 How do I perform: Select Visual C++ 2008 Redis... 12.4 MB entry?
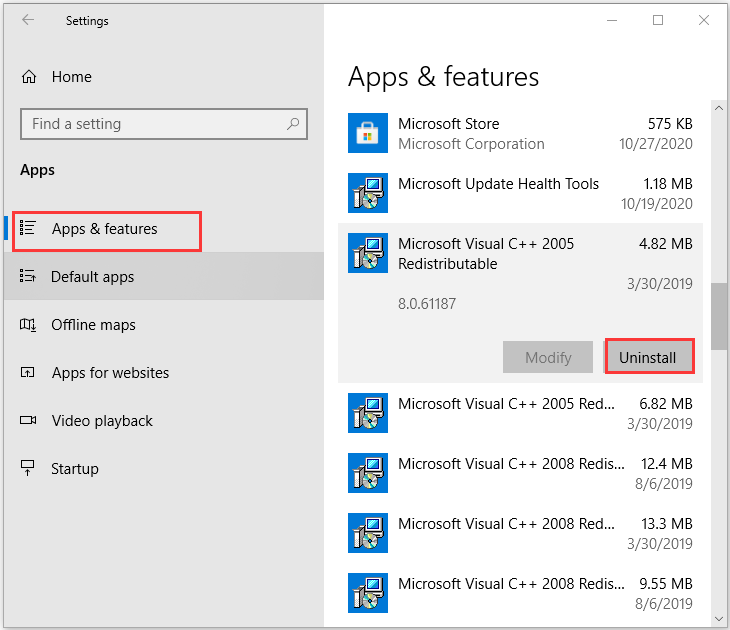[520, 474]
